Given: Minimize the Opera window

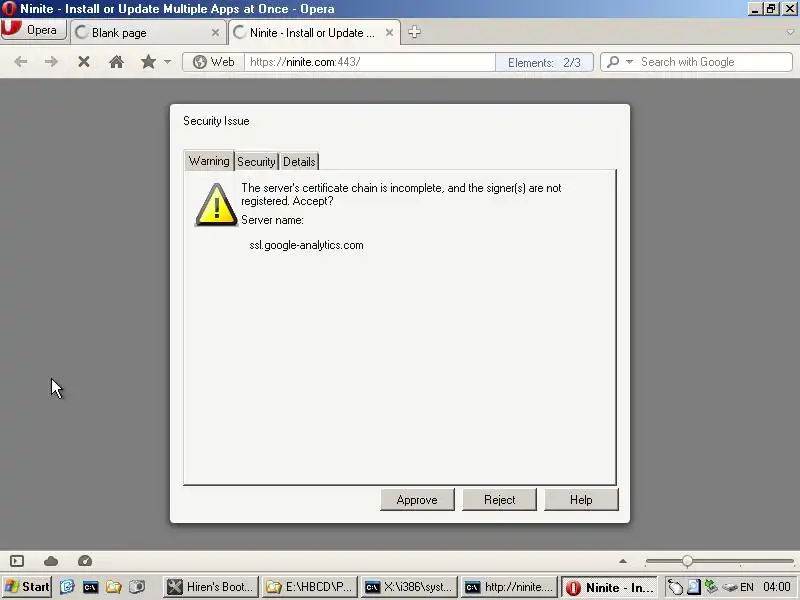Looking at the screenshot, I should click(756, 9).
